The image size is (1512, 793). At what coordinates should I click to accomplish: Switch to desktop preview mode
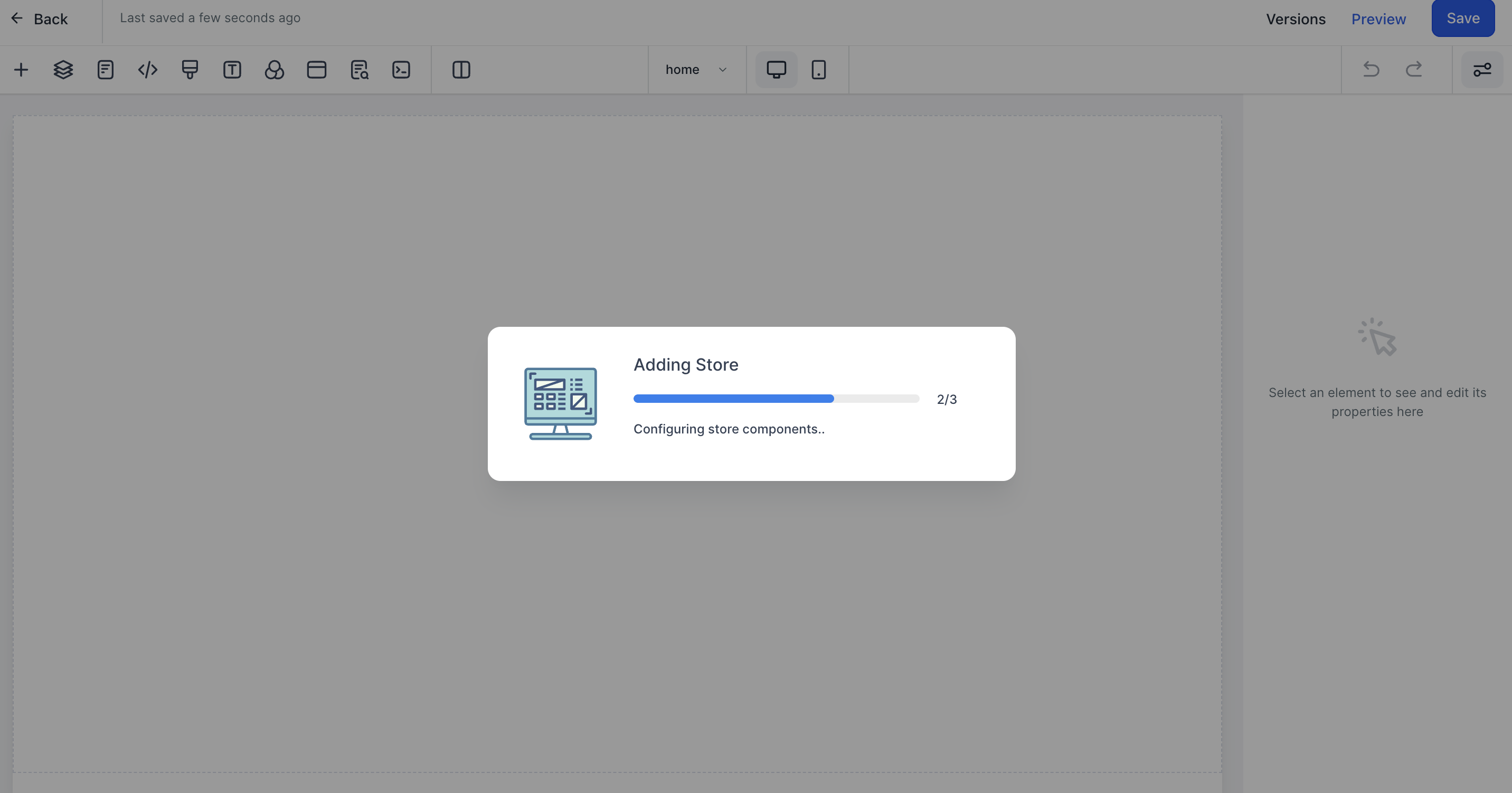[776, 70]
